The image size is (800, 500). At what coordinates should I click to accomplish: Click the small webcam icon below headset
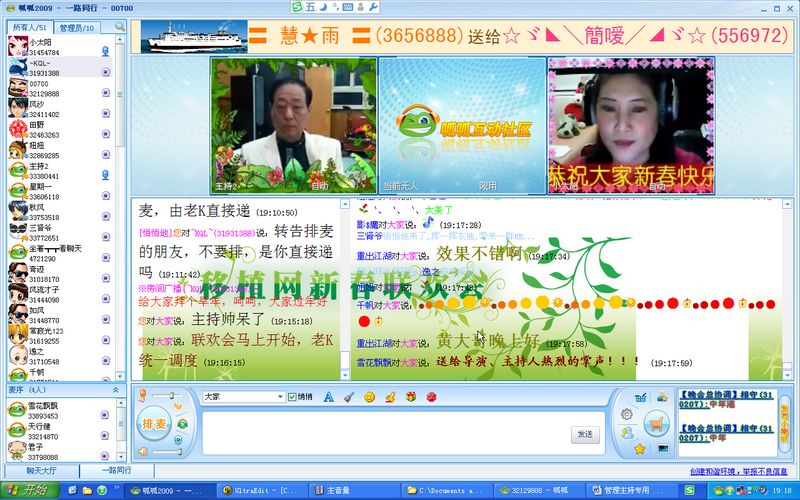coord(178,439)
